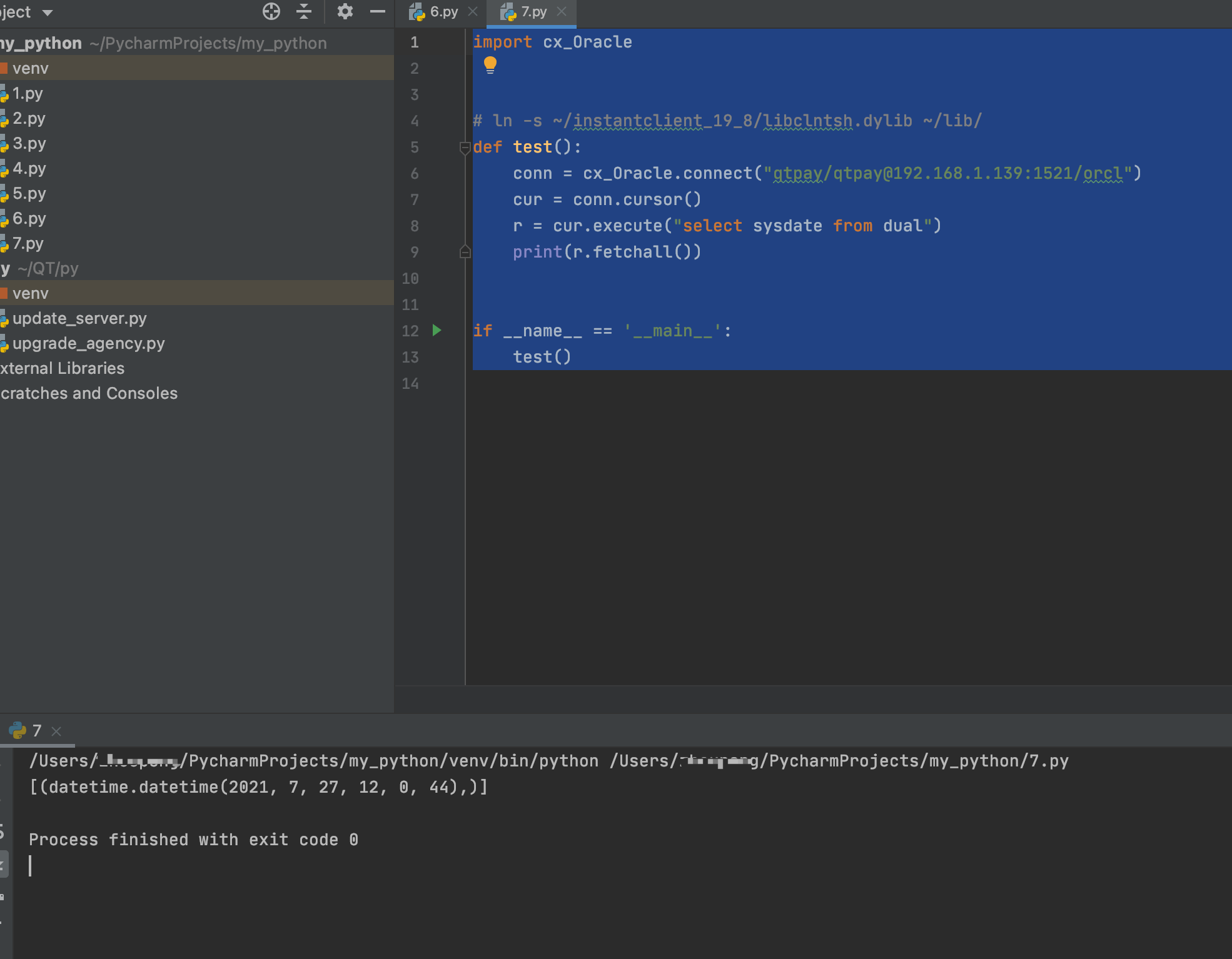Click the yellow lightbulb intention icon

pos(490,64)
